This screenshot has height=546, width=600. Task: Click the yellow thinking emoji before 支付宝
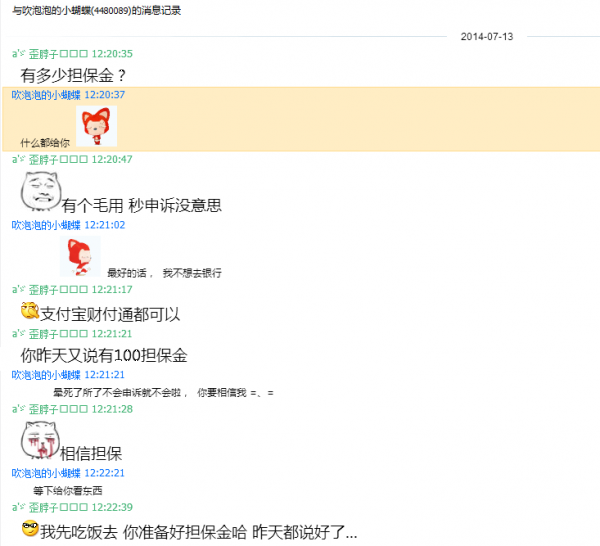(30, 310)
